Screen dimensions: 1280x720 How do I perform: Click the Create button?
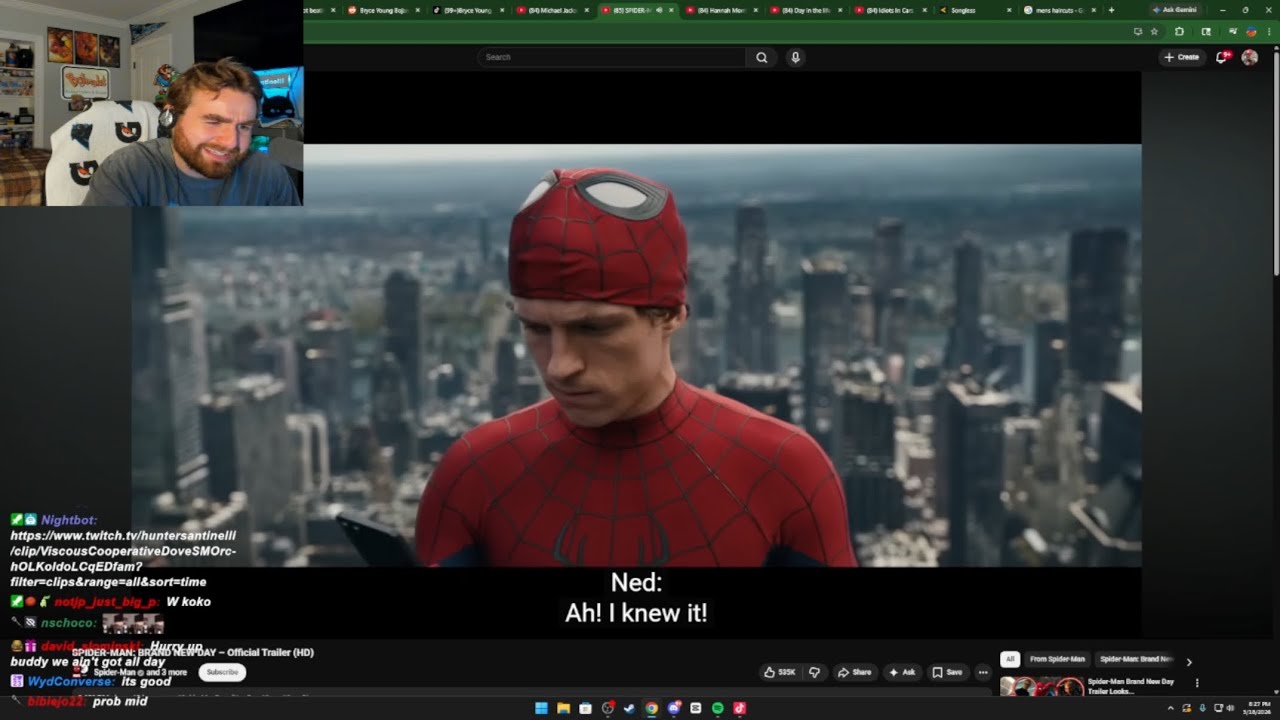pyautogui.click(x=1181, y=57)
